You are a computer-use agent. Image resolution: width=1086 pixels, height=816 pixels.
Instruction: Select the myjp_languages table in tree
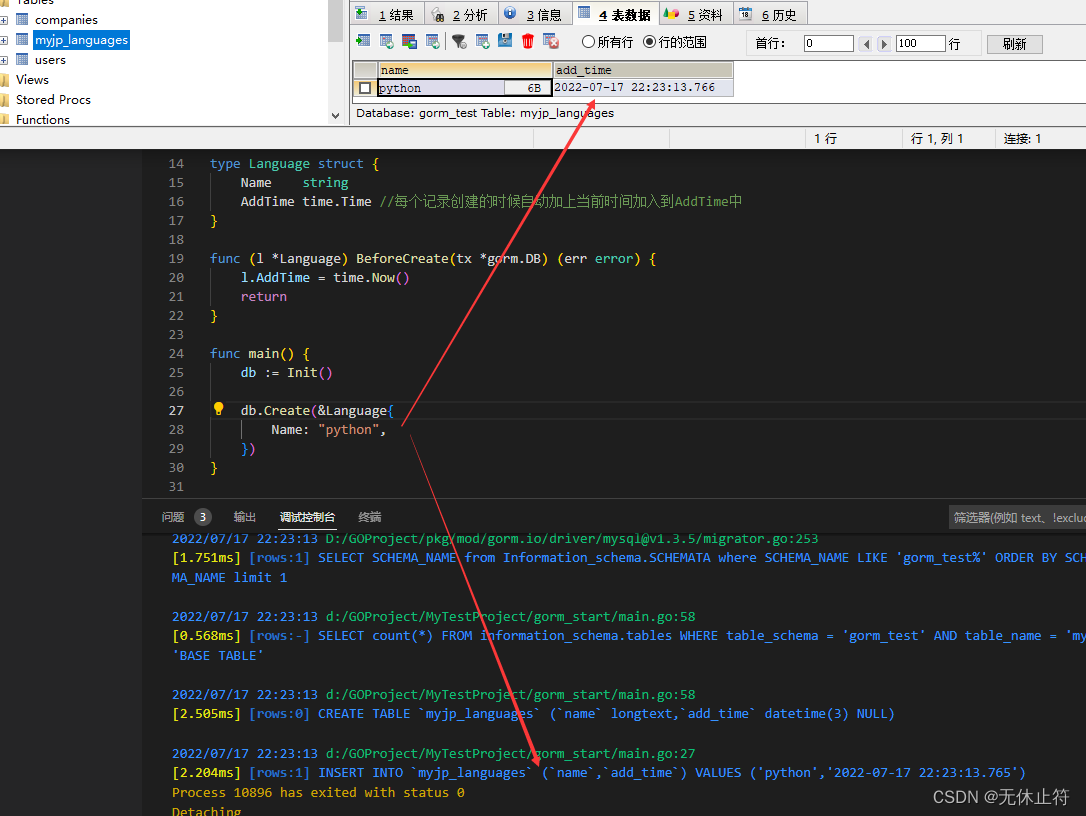click(82, 40)
